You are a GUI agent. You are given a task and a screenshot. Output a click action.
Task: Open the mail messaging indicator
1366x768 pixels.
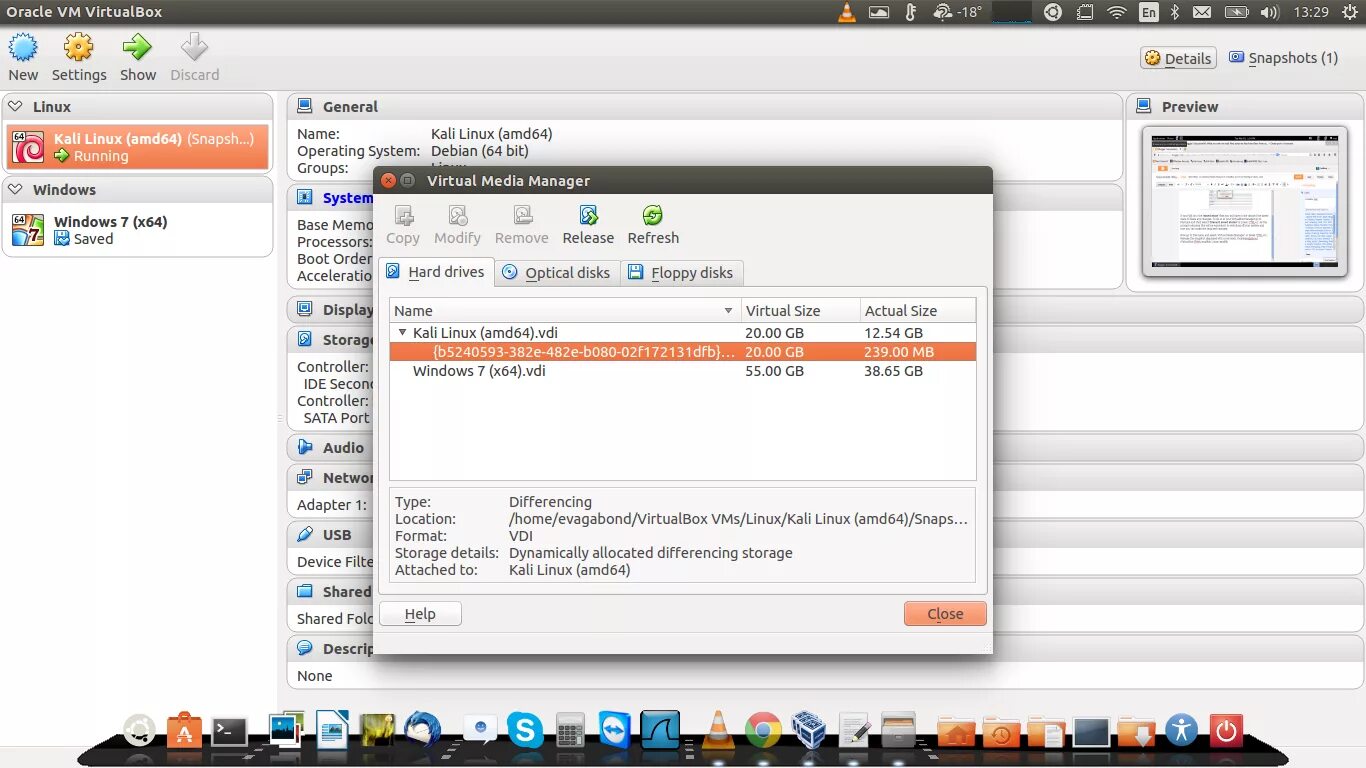coord(1202,12)
